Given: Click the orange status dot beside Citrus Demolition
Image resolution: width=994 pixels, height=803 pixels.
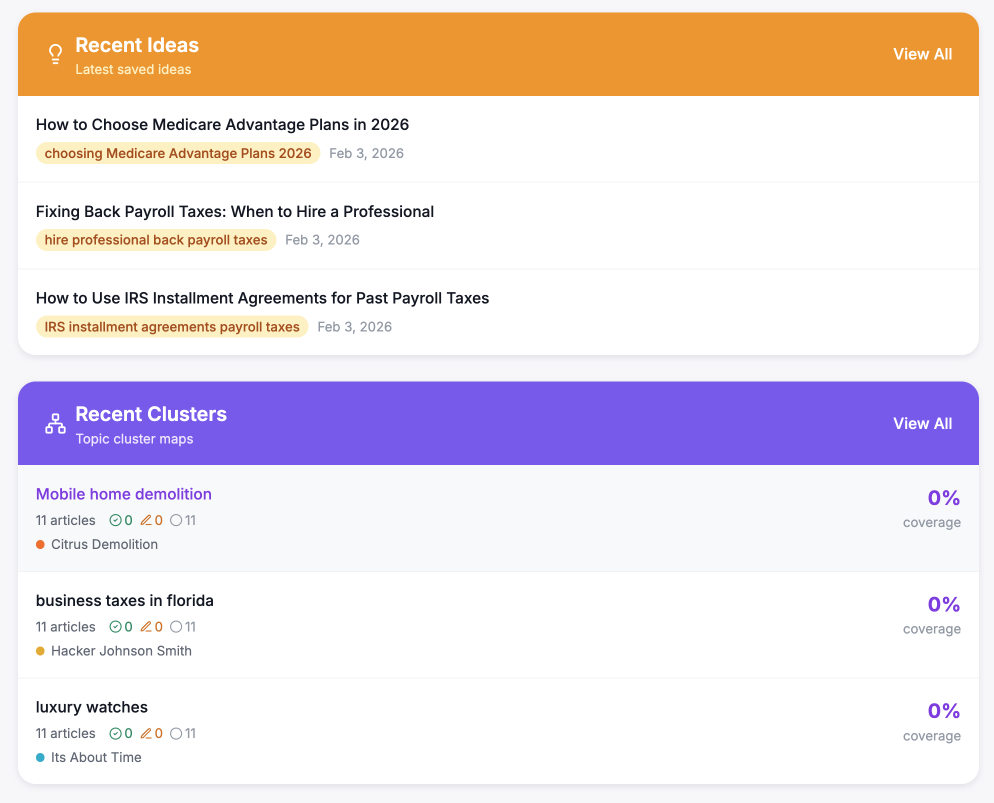Looking at the screenshot, I should click(40, 544).
